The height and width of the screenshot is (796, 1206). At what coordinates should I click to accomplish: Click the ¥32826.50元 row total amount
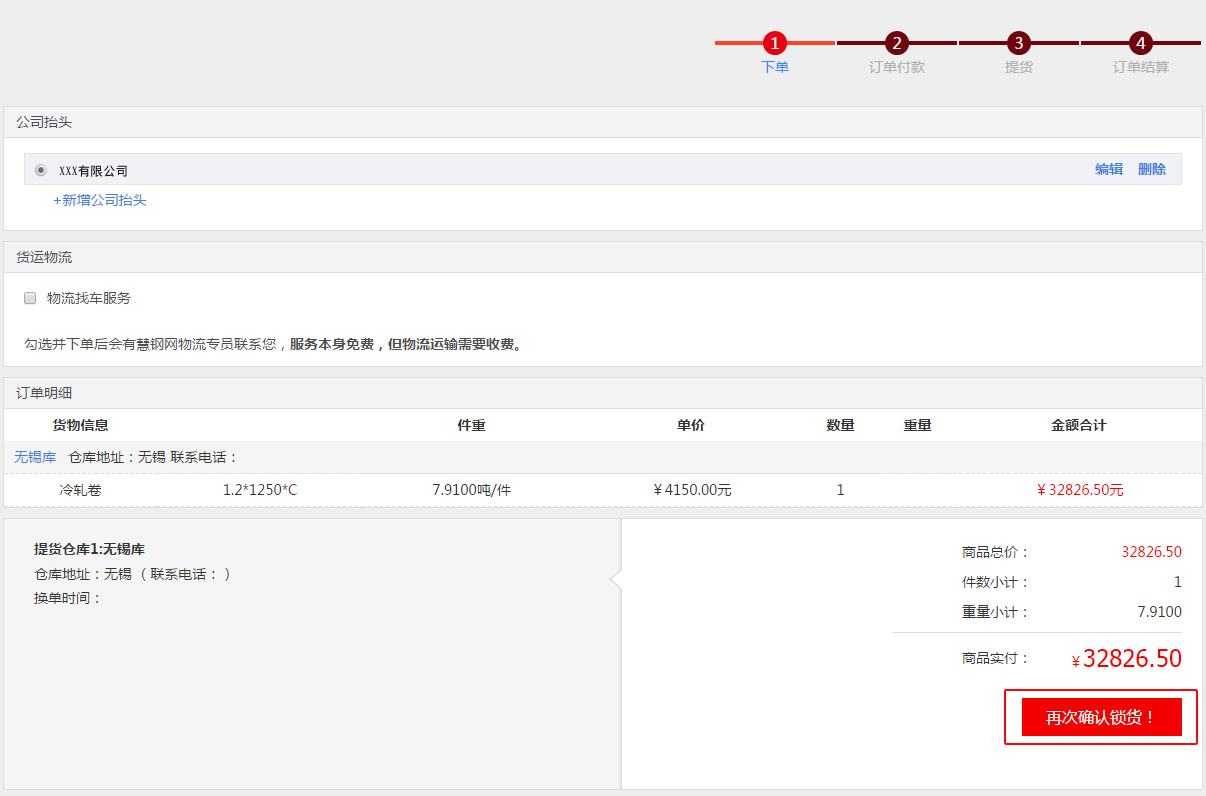(x=1080, y=490)
